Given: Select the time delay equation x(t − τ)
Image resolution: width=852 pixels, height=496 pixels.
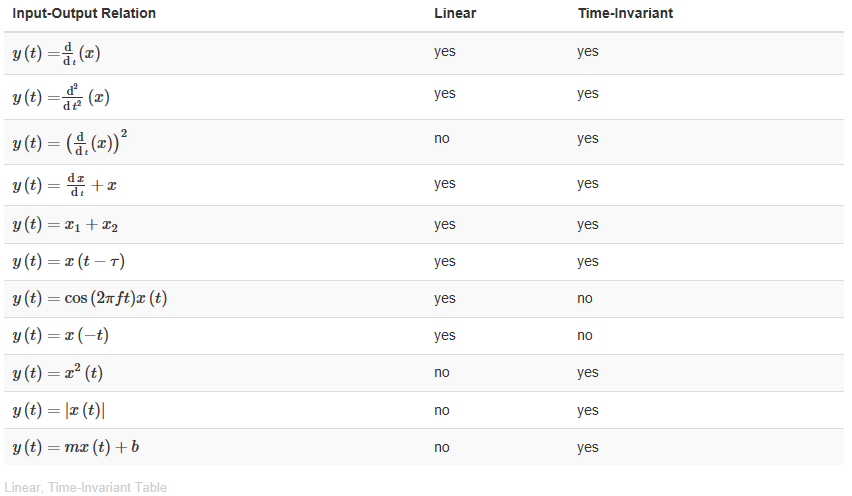Looking at the screenshot, I should tap(68, 262).
